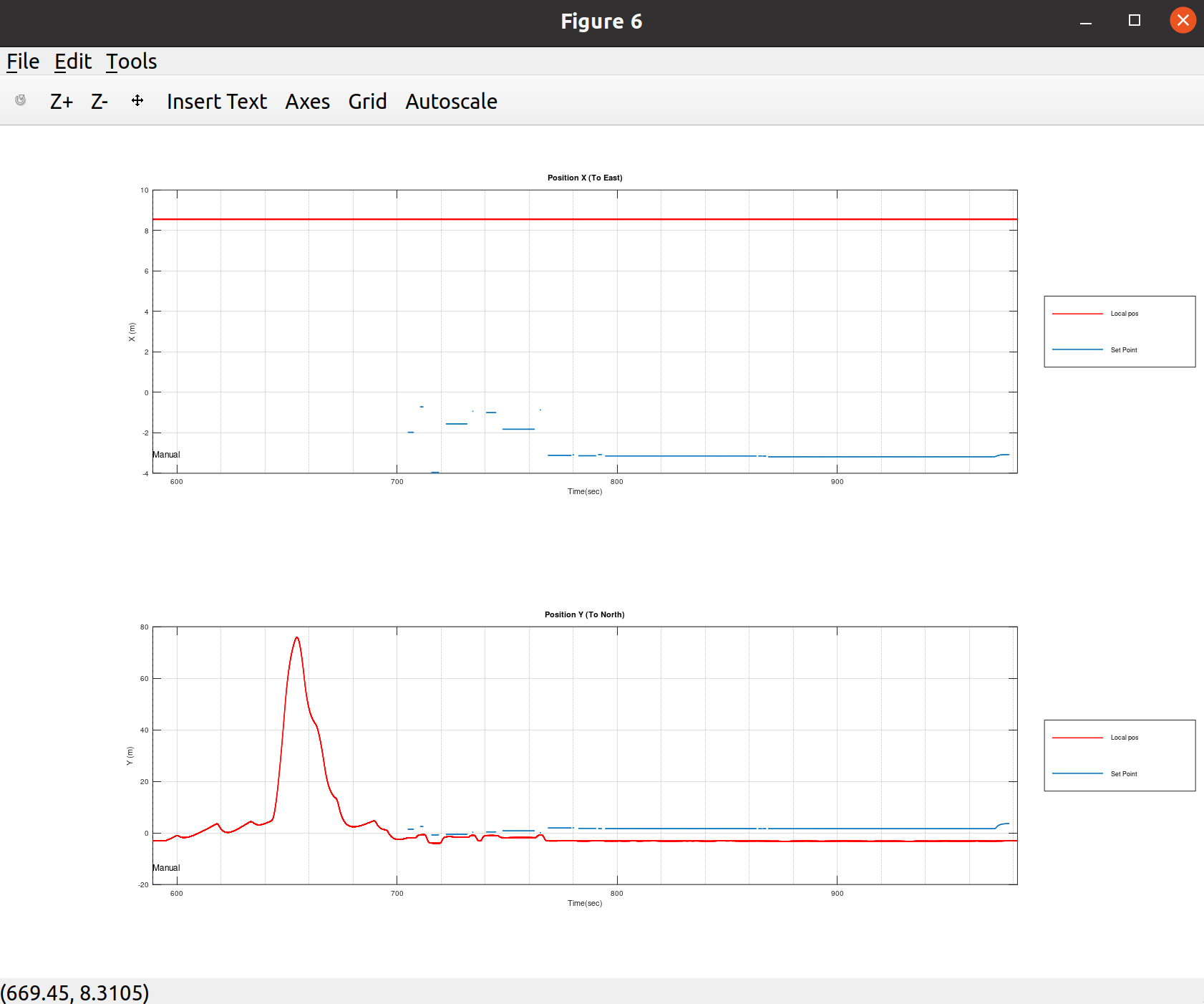Click Time(sec) label under upper plot
This screenshot has height=1004, width=1204.
(x=585, y=491)
